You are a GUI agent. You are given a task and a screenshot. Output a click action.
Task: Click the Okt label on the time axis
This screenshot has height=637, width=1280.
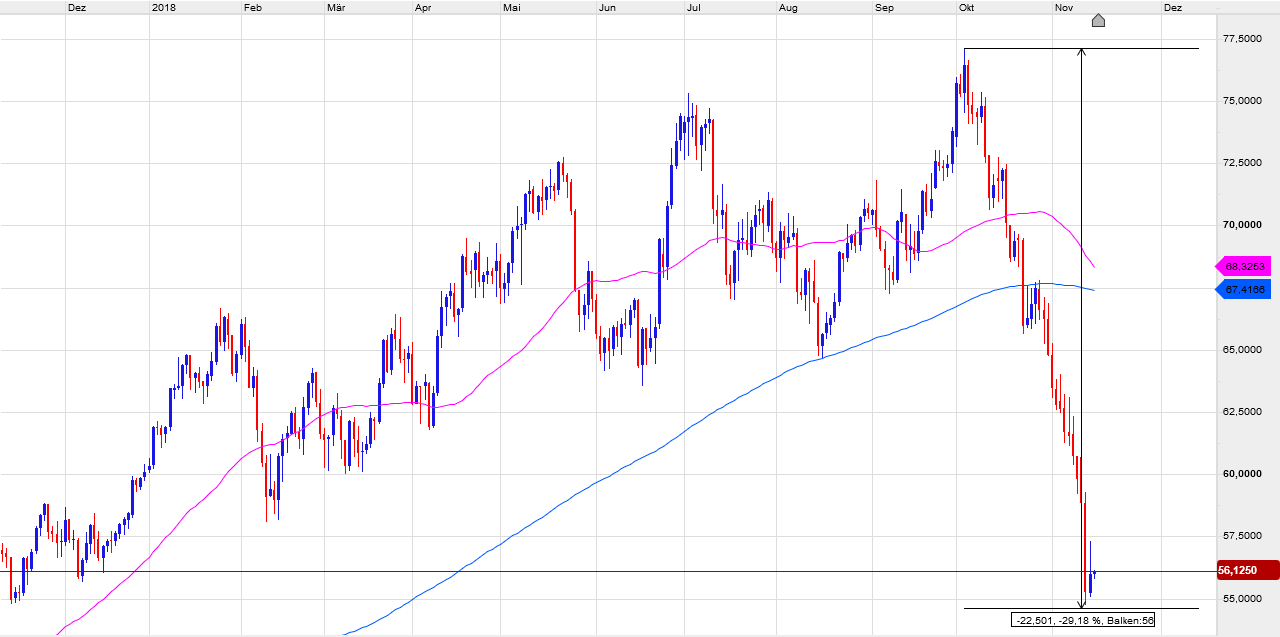[967, 7]
